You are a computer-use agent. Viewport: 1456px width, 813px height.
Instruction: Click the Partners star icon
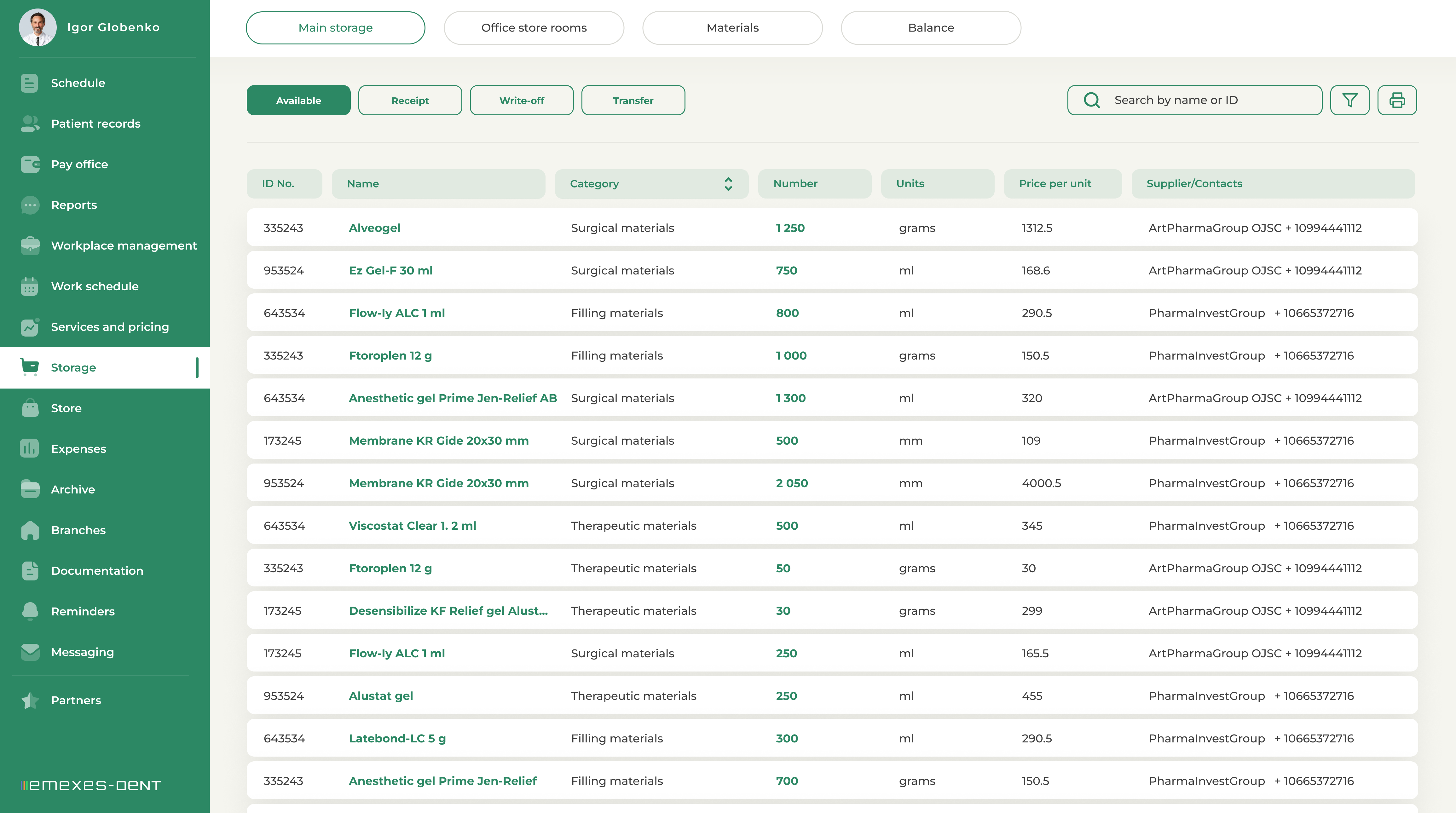point(29,701)
